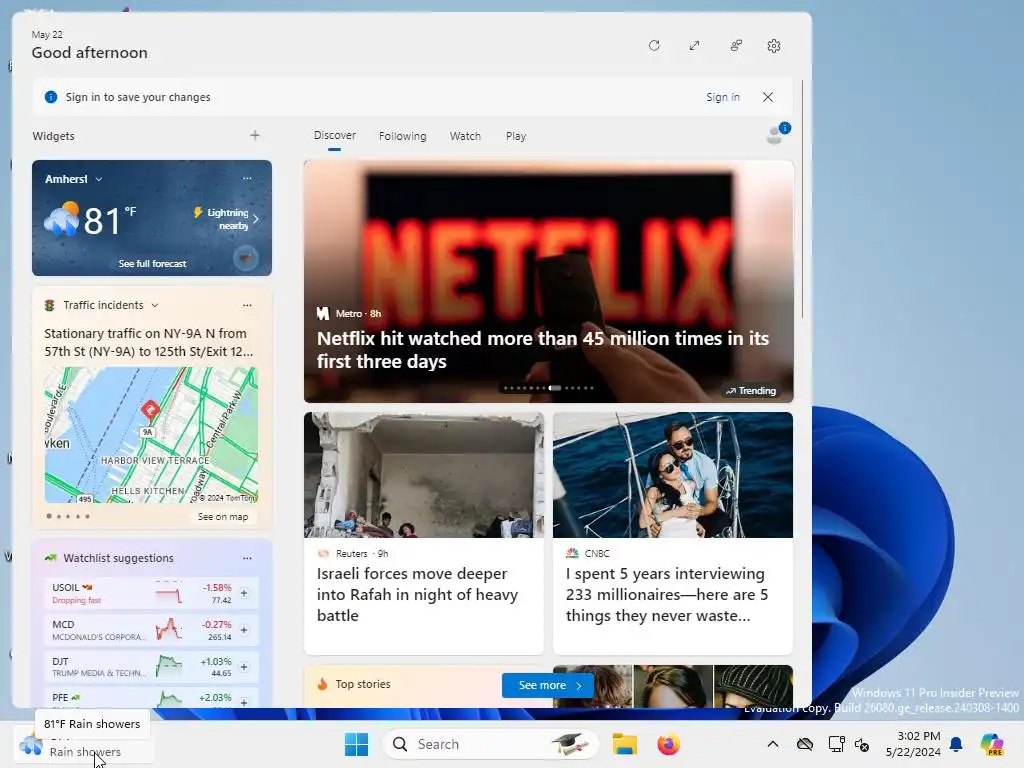Click the 81 °F temperature reading

click(109, 220)
